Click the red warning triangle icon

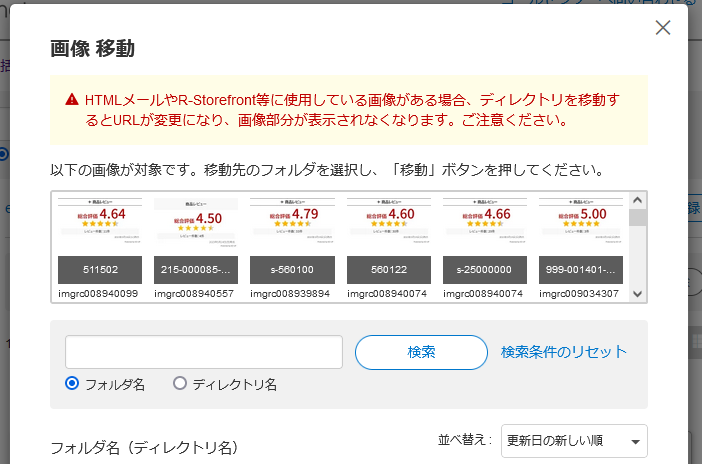click(x=72, y=100)
